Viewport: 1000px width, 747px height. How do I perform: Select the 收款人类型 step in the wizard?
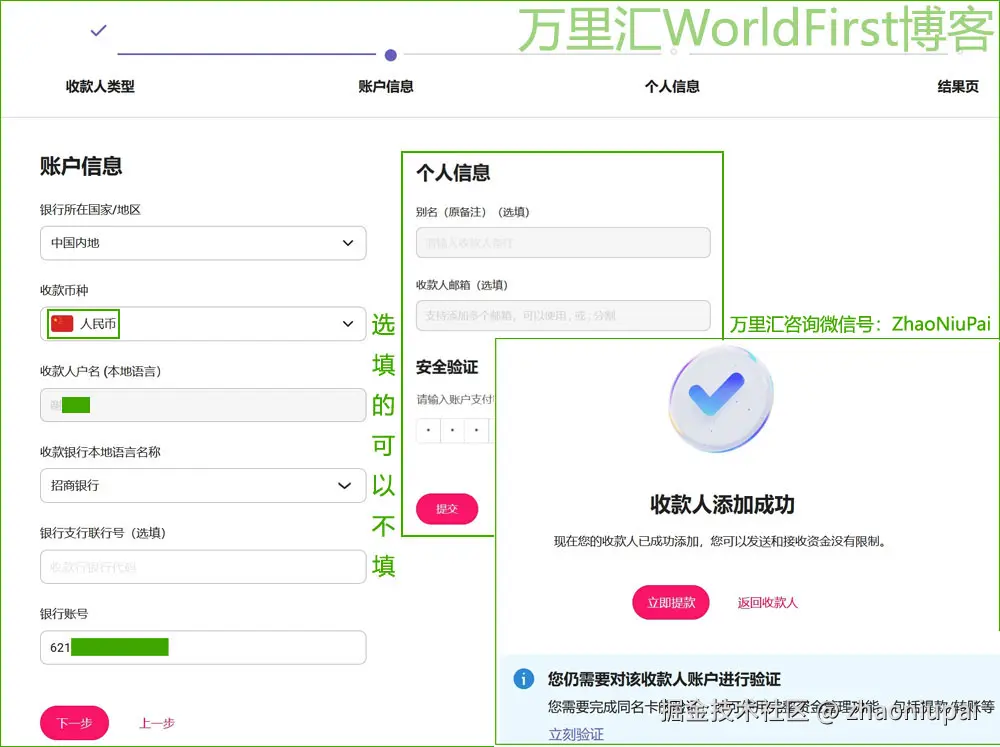100,86
